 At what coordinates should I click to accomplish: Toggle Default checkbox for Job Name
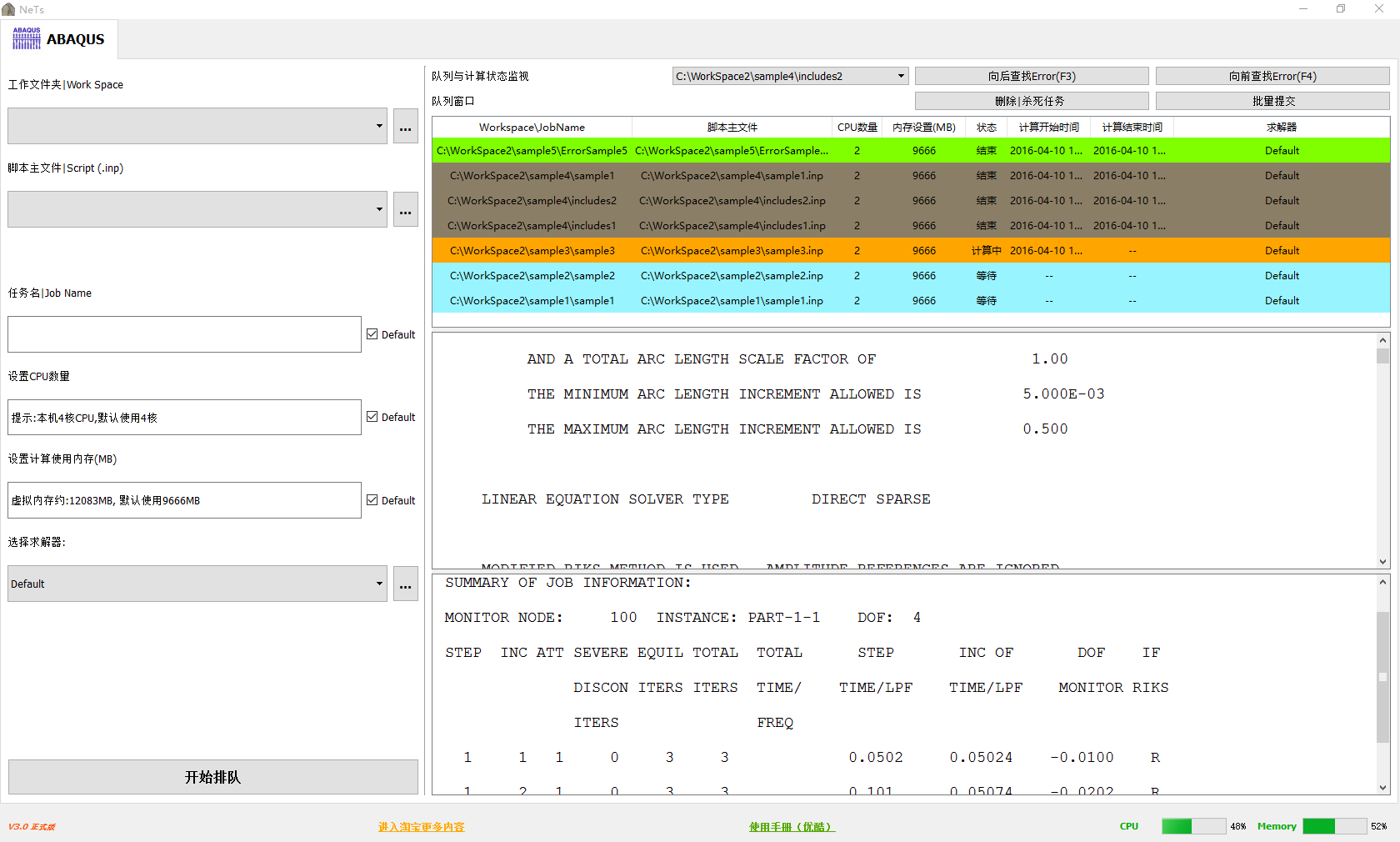pos(372,334)
